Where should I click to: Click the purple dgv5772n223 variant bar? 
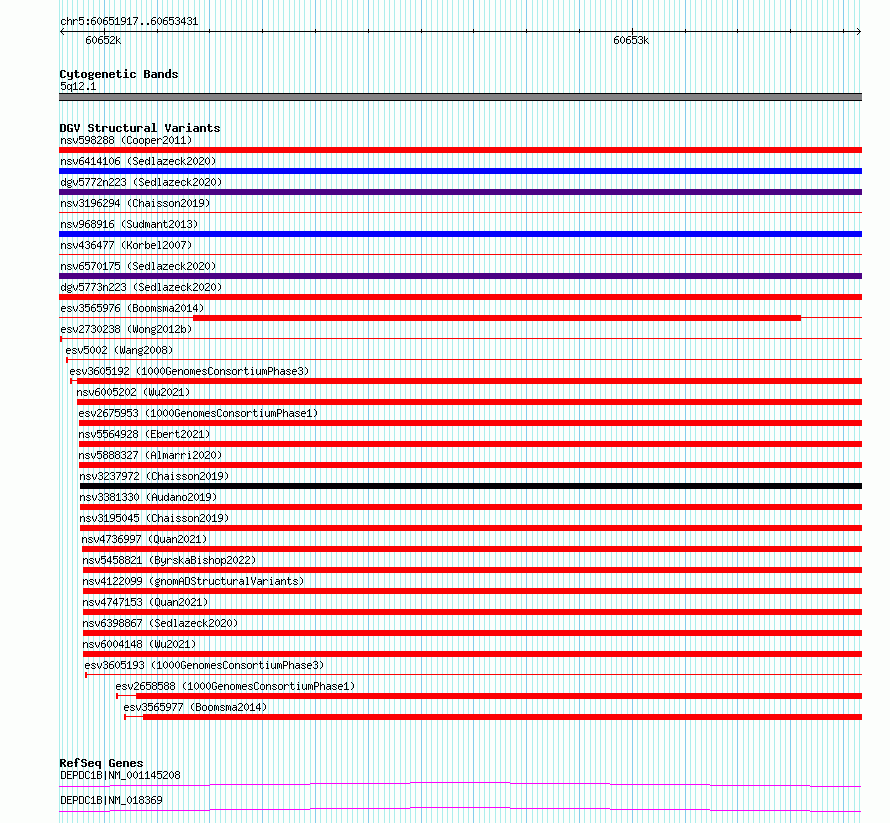[460, 192]
